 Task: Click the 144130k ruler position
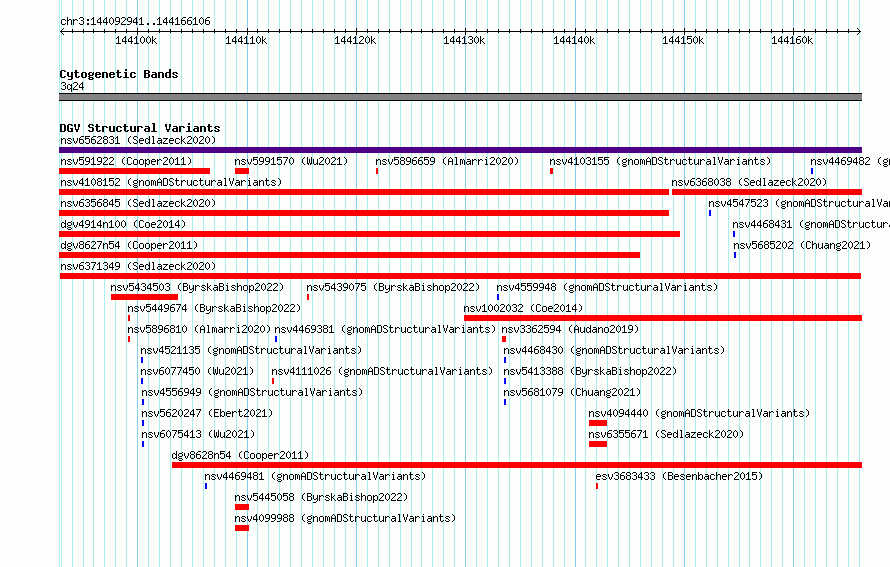(x=464, y=40)
